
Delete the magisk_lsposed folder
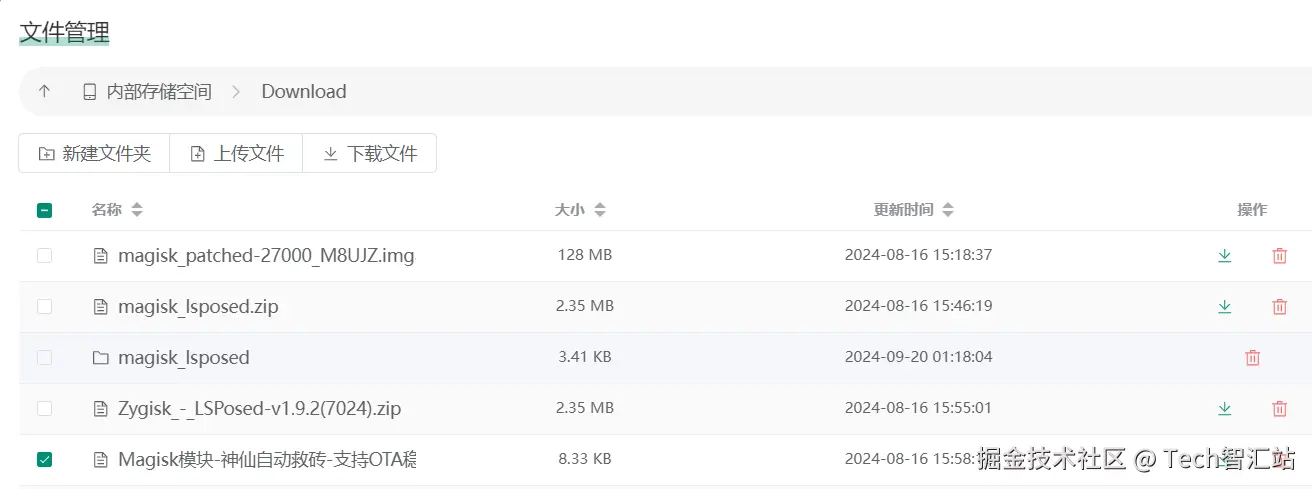(x=1252, y=358)
